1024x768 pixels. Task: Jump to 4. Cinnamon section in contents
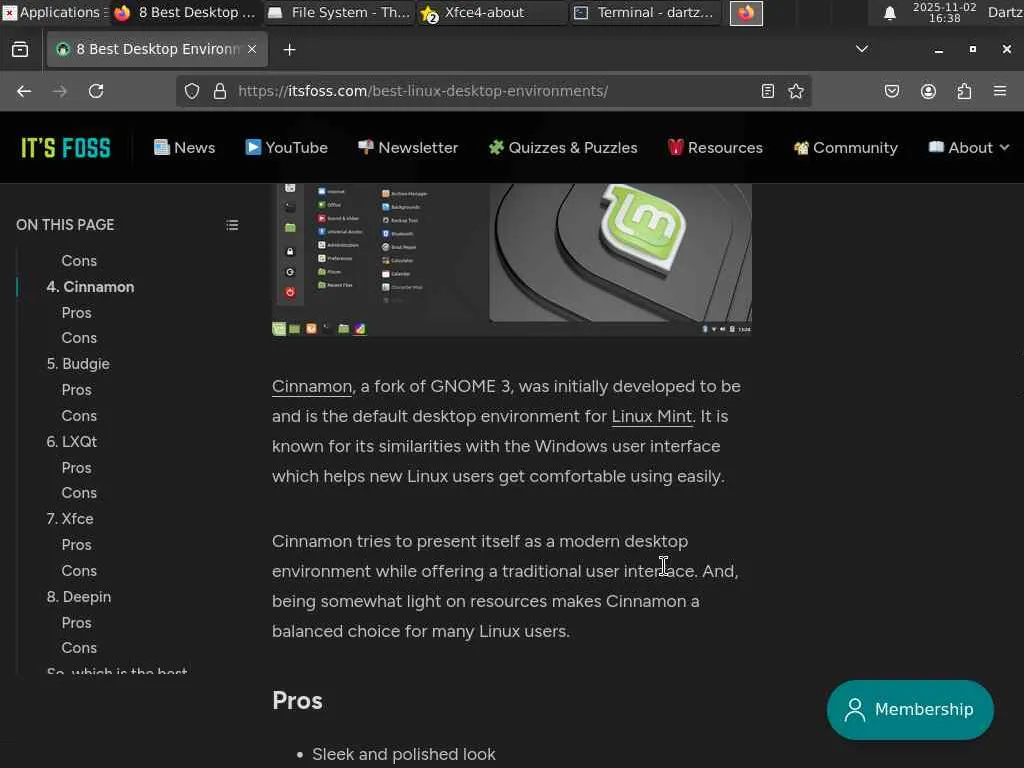pos(90,287)
